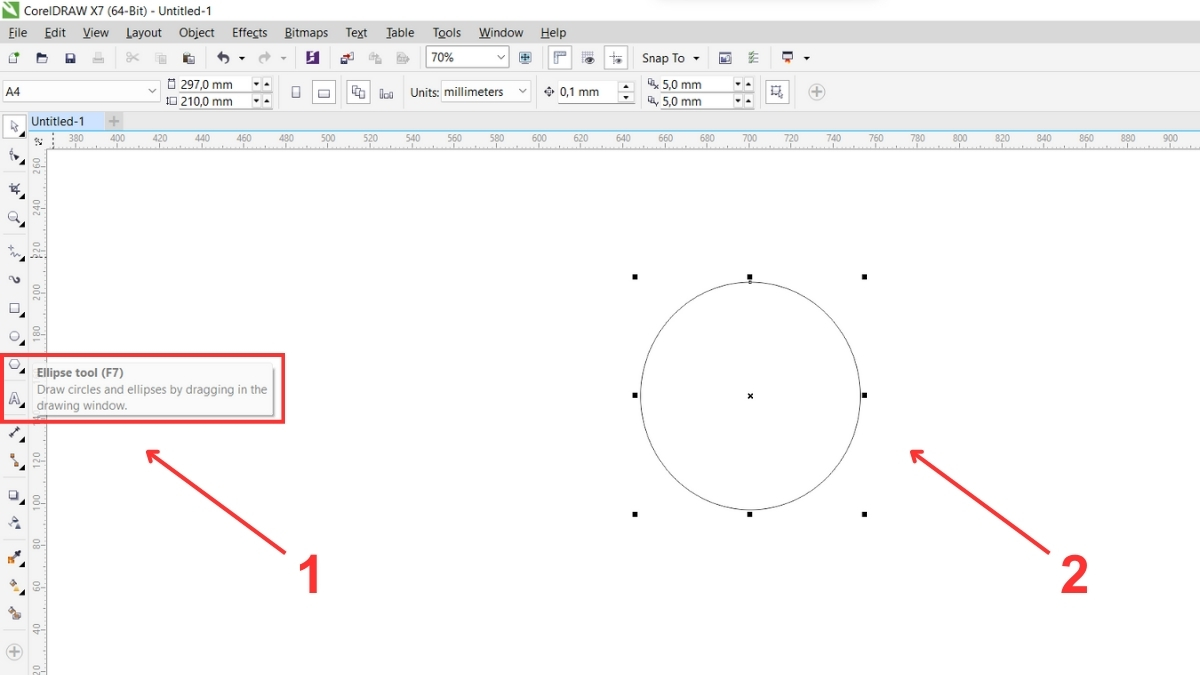Viewport: 1200px width, 675px height.
Task: Open the Options dialog icon
Action: point(753,58)
